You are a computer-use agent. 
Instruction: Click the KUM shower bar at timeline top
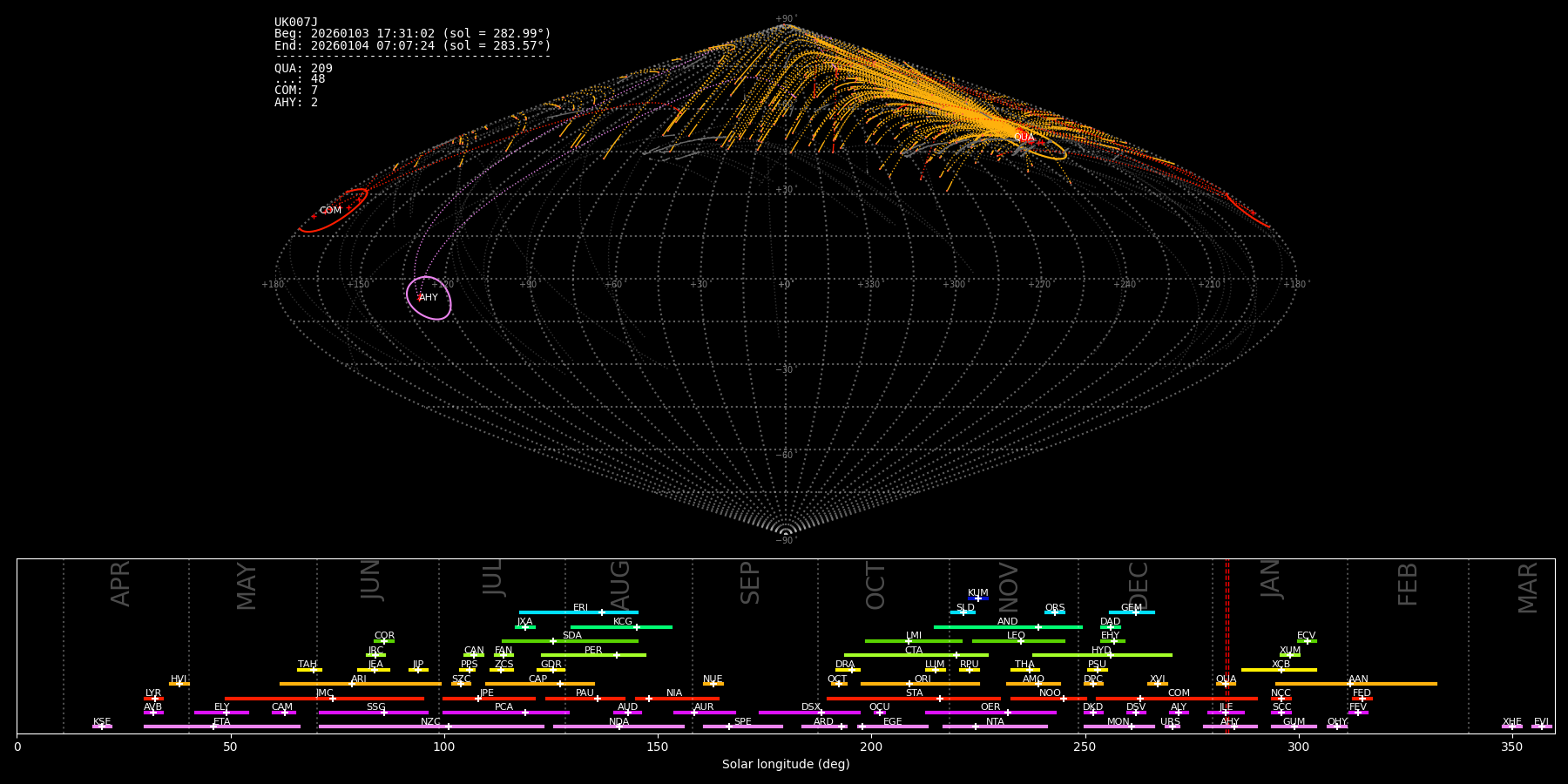coord(978,598)
